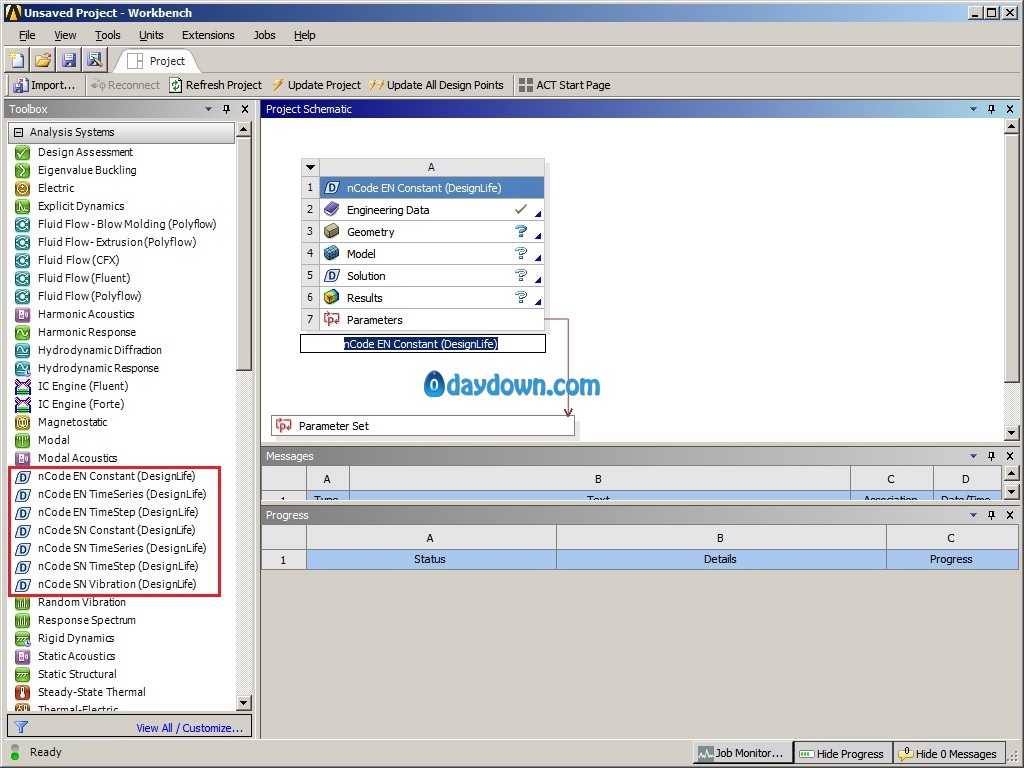The width and height of the screenshot is (1024, 768).
Task: Open the Tools menu
Action: [107, 35]
